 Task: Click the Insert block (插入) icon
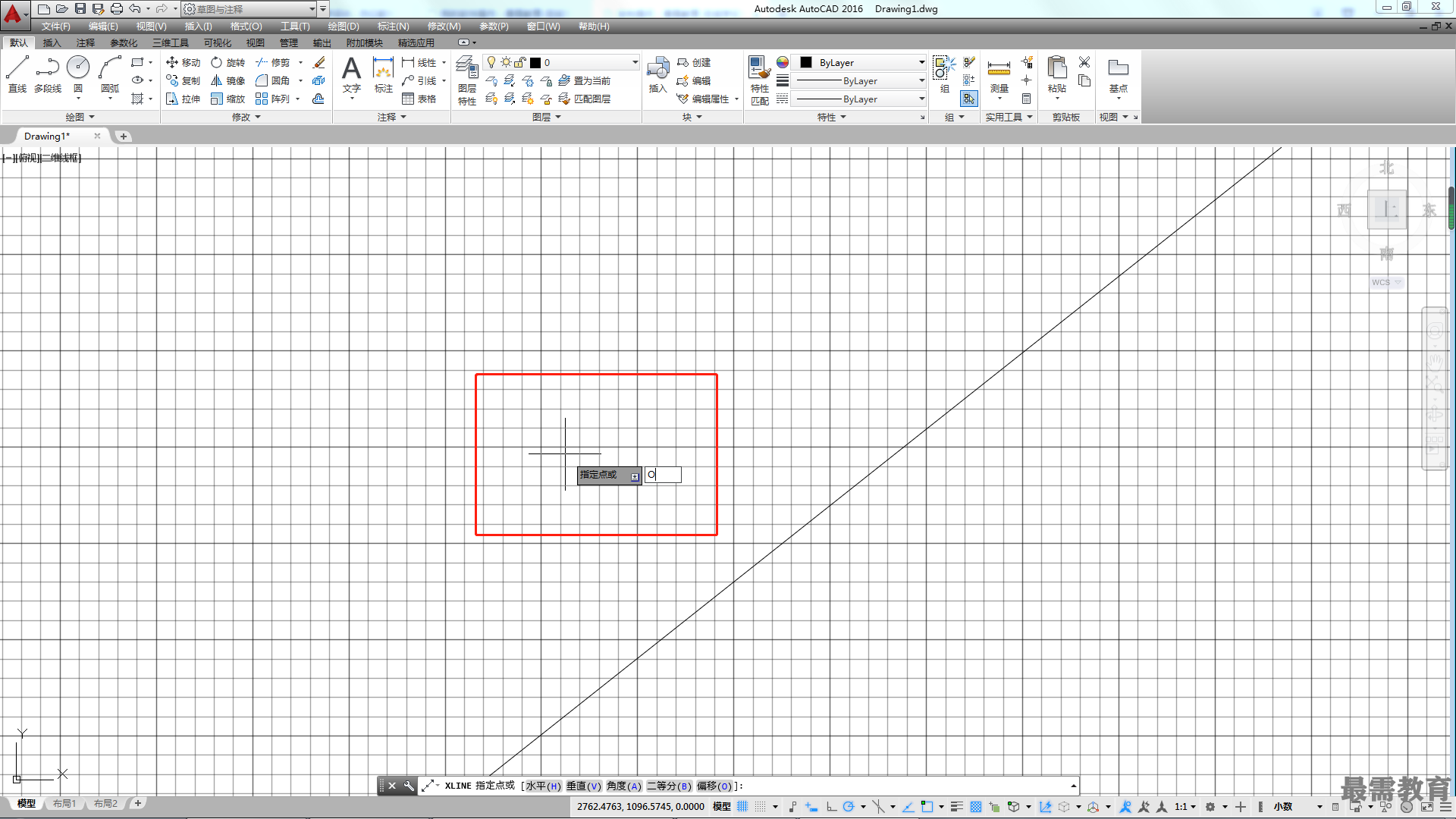[657, 74]
